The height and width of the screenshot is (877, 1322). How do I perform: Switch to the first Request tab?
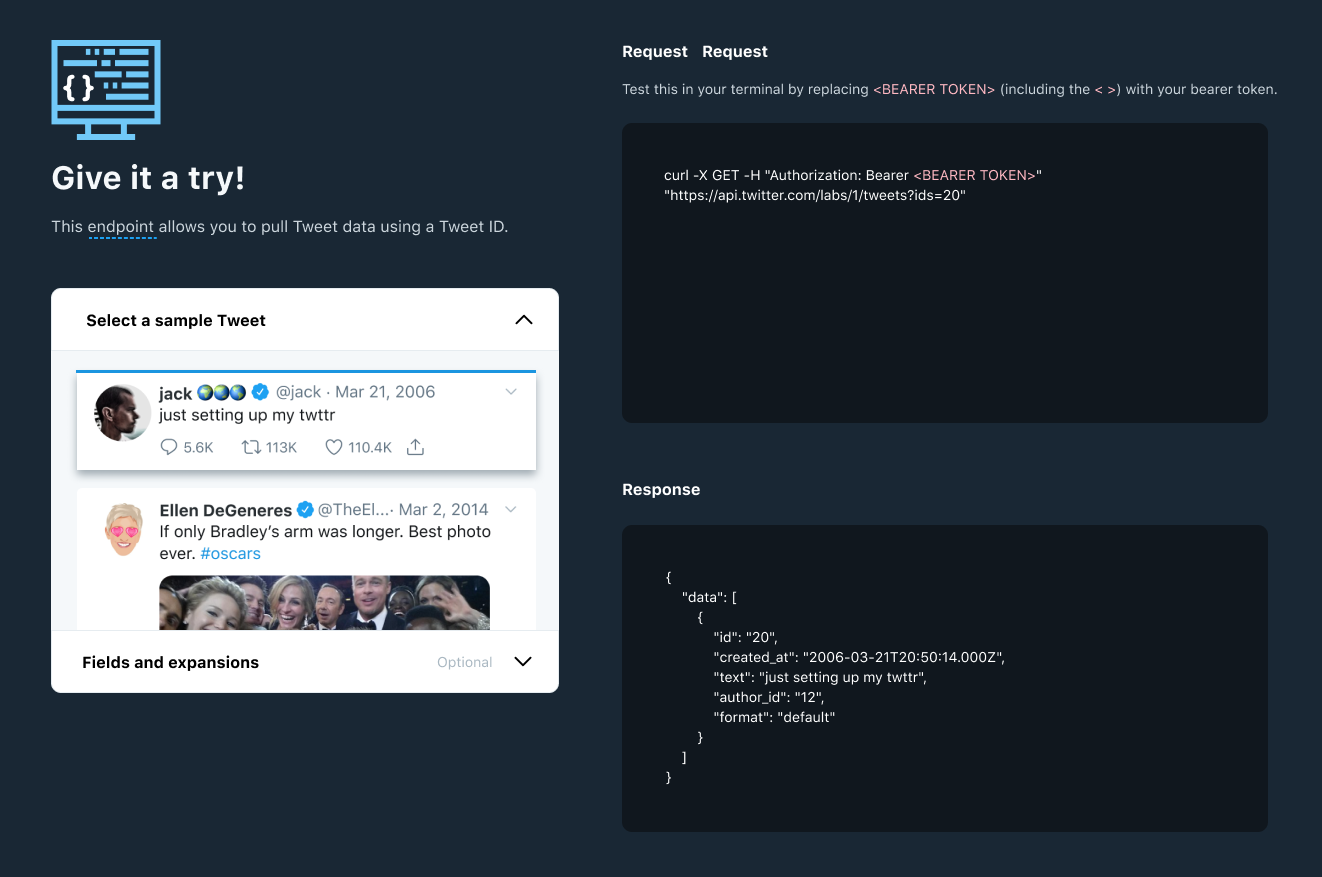[x=654, y=51]
